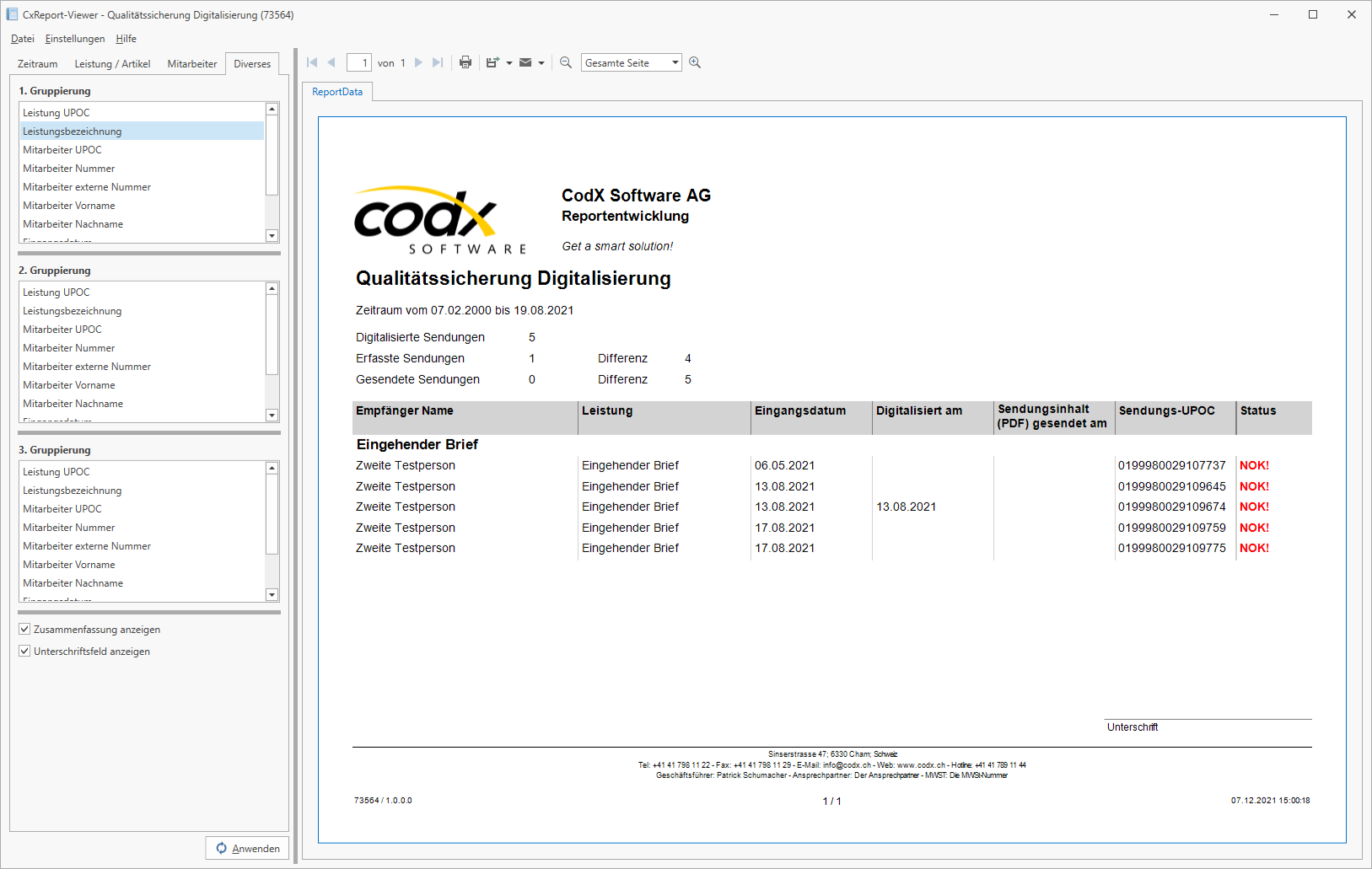Go to next report page

point(418,62)
